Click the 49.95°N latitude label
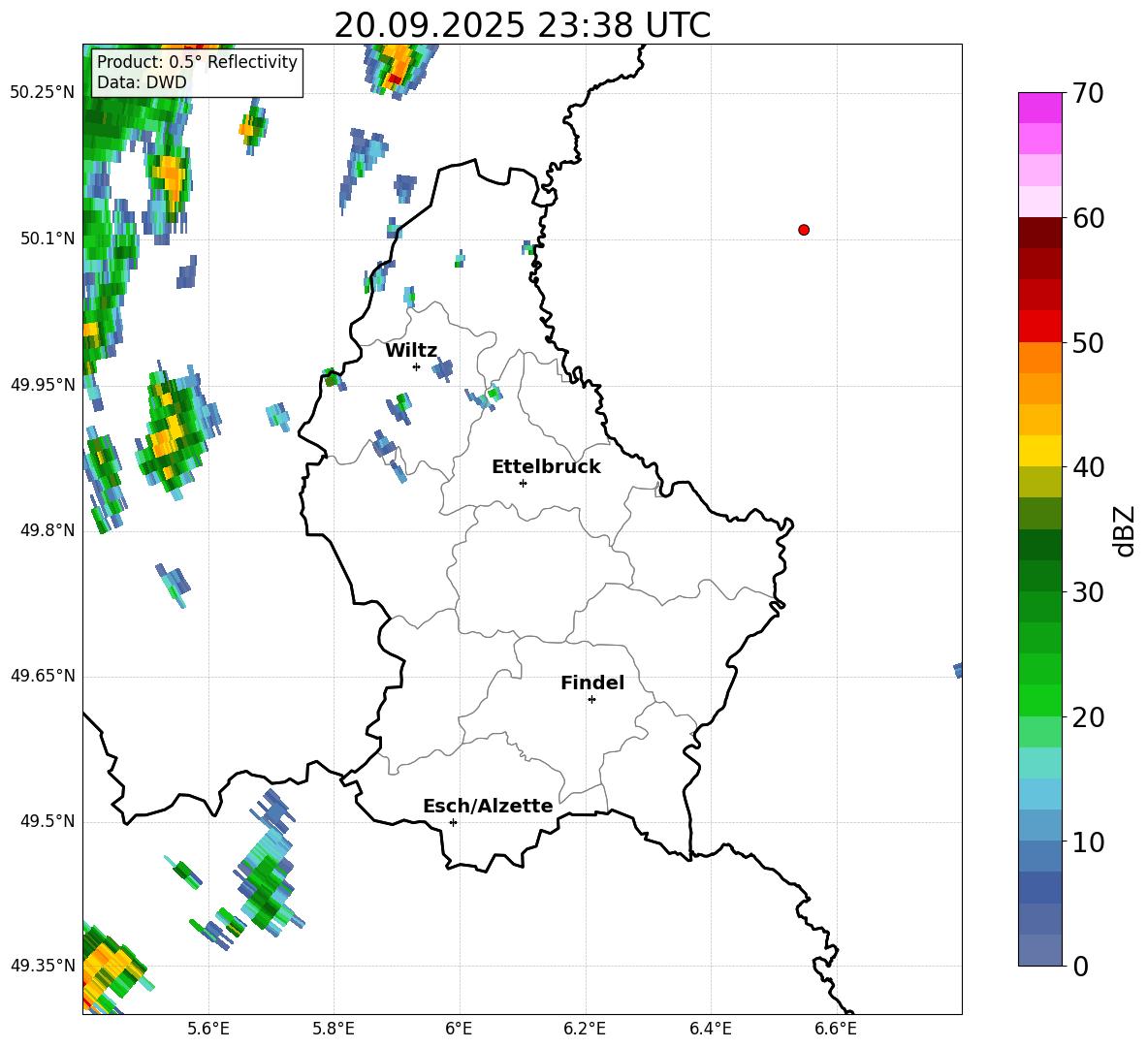This screenshot has width=1148, height=1048. click(43, 384)
